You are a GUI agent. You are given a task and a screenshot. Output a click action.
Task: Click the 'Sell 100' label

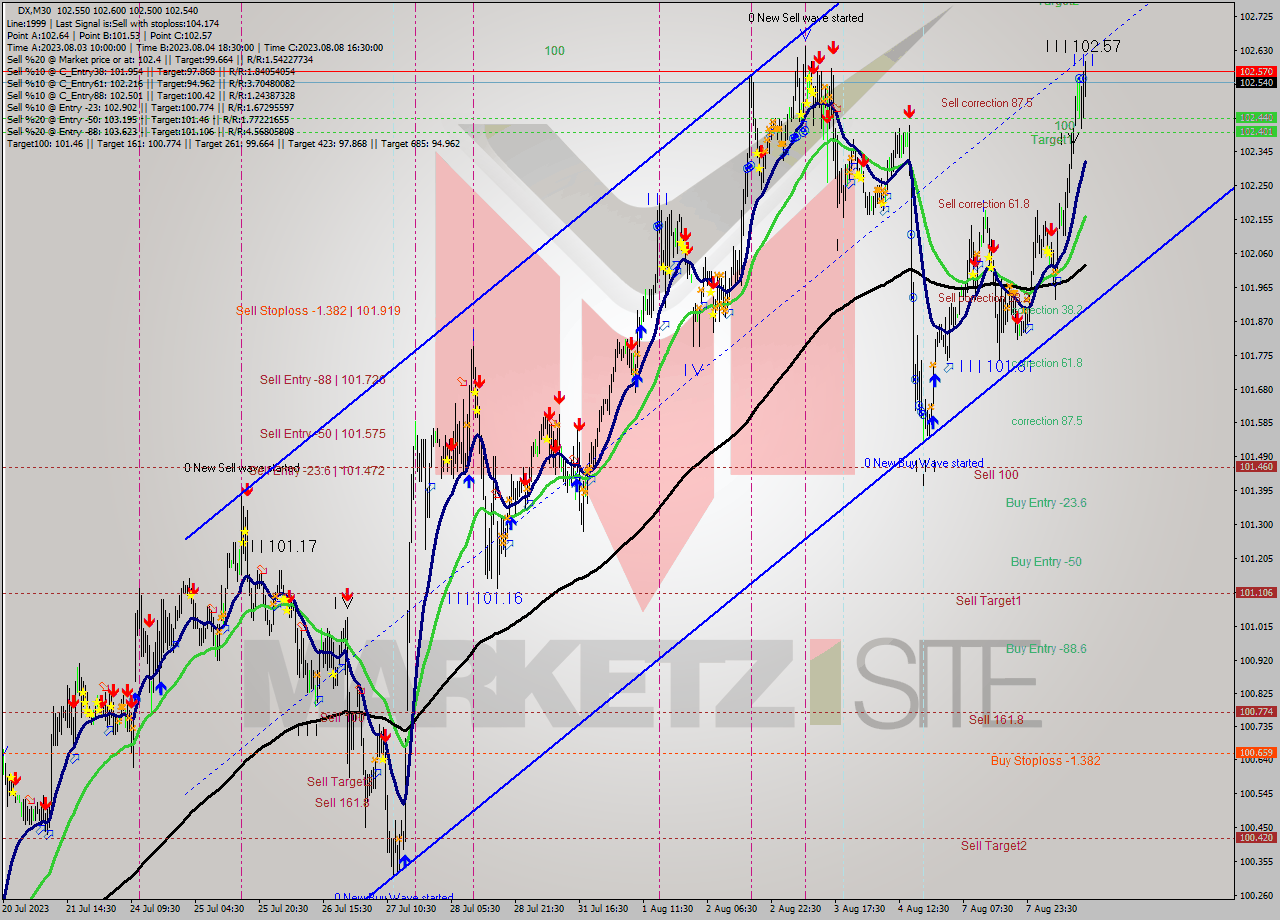point(996,475)
